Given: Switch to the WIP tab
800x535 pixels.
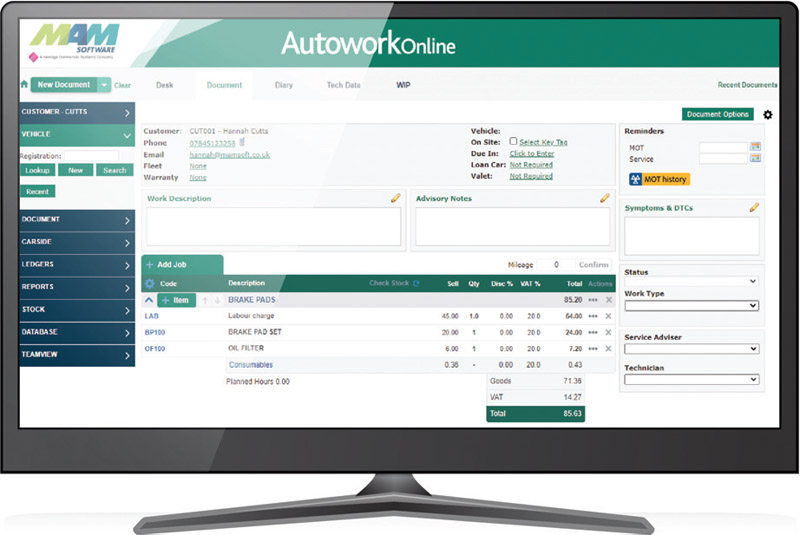Looking at the screenshot, I should [403, 85].
